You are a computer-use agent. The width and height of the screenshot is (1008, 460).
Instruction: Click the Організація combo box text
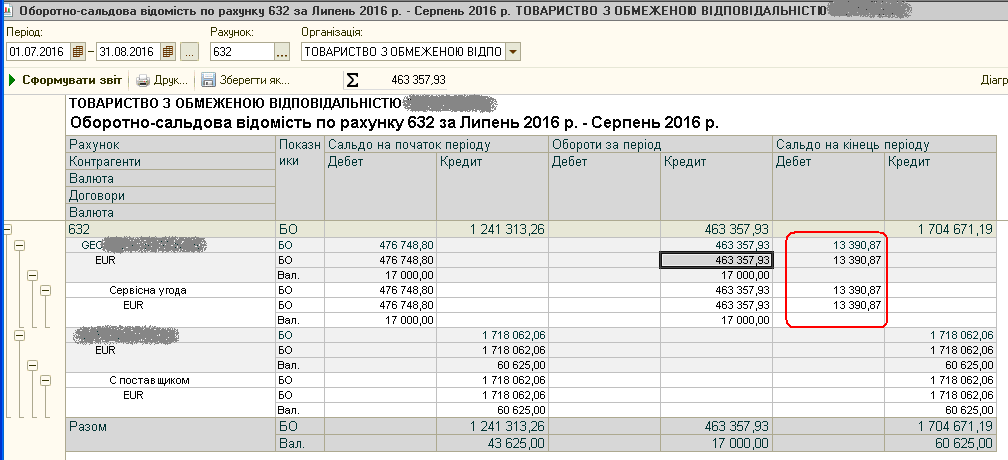point(403,52)
